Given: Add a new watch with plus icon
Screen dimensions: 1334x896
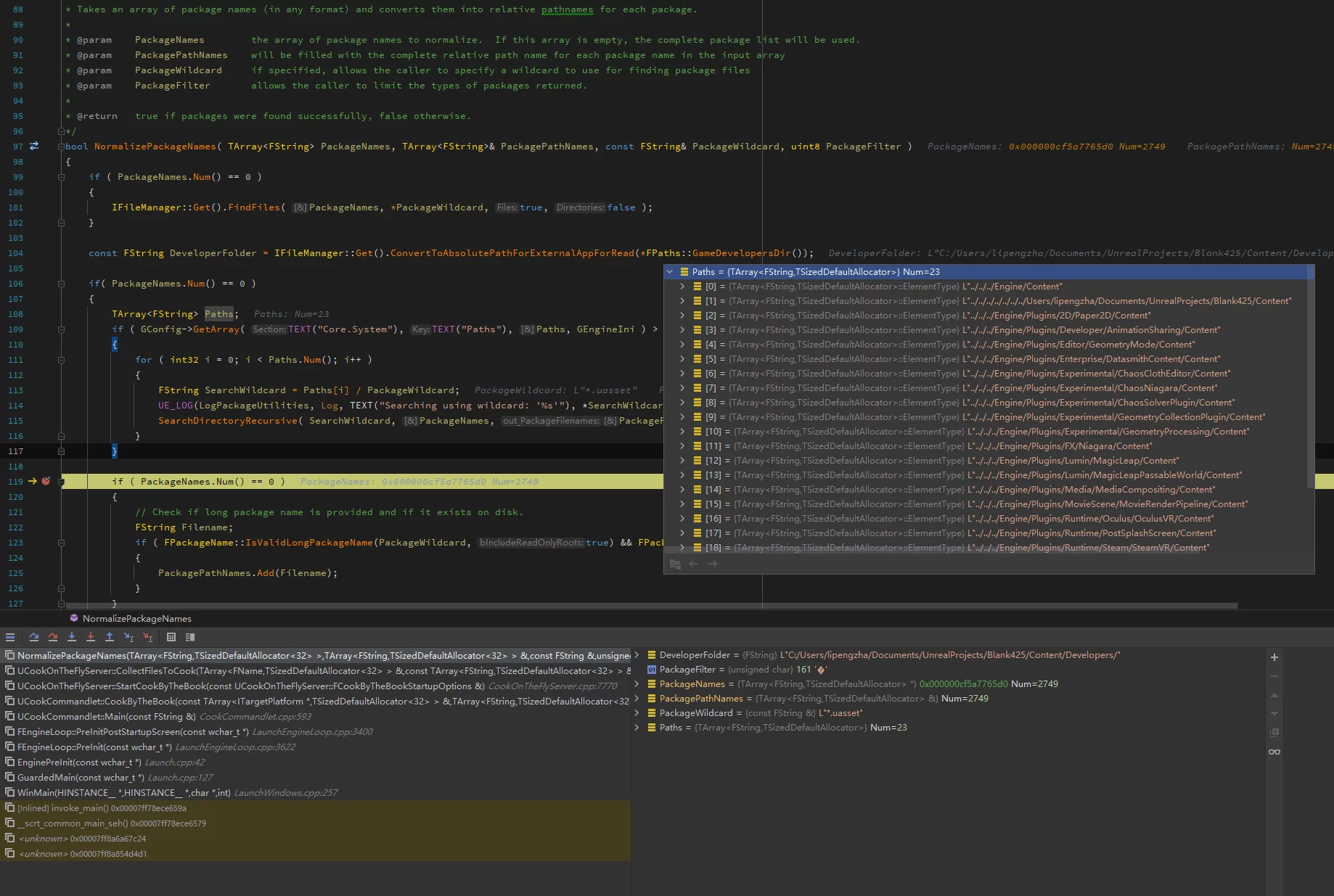Looking at the screenshot, I should [x=1274, y=657].
